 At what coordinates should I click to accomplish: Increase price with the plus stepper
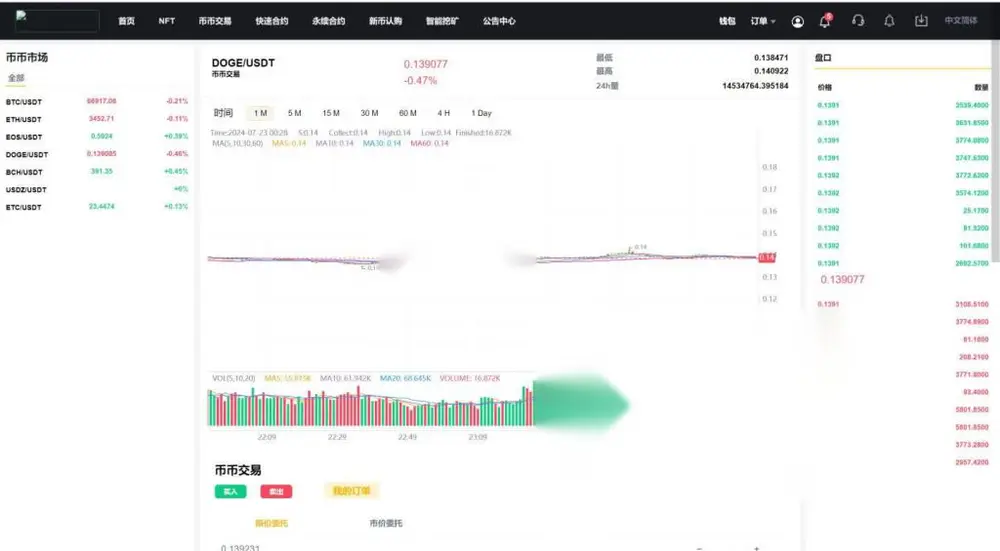[x=756, y=548]
